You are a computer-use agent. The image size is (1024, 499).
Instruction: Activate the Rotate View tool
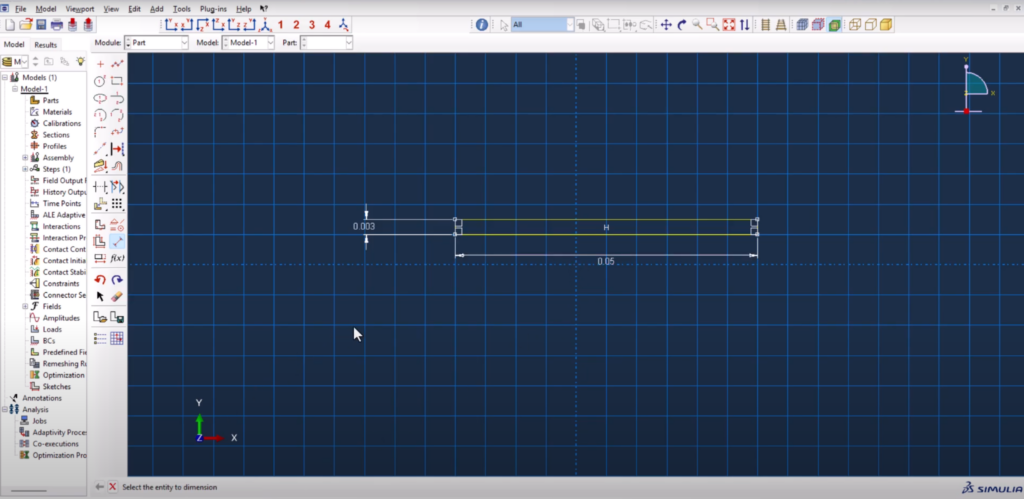(682, 25)
